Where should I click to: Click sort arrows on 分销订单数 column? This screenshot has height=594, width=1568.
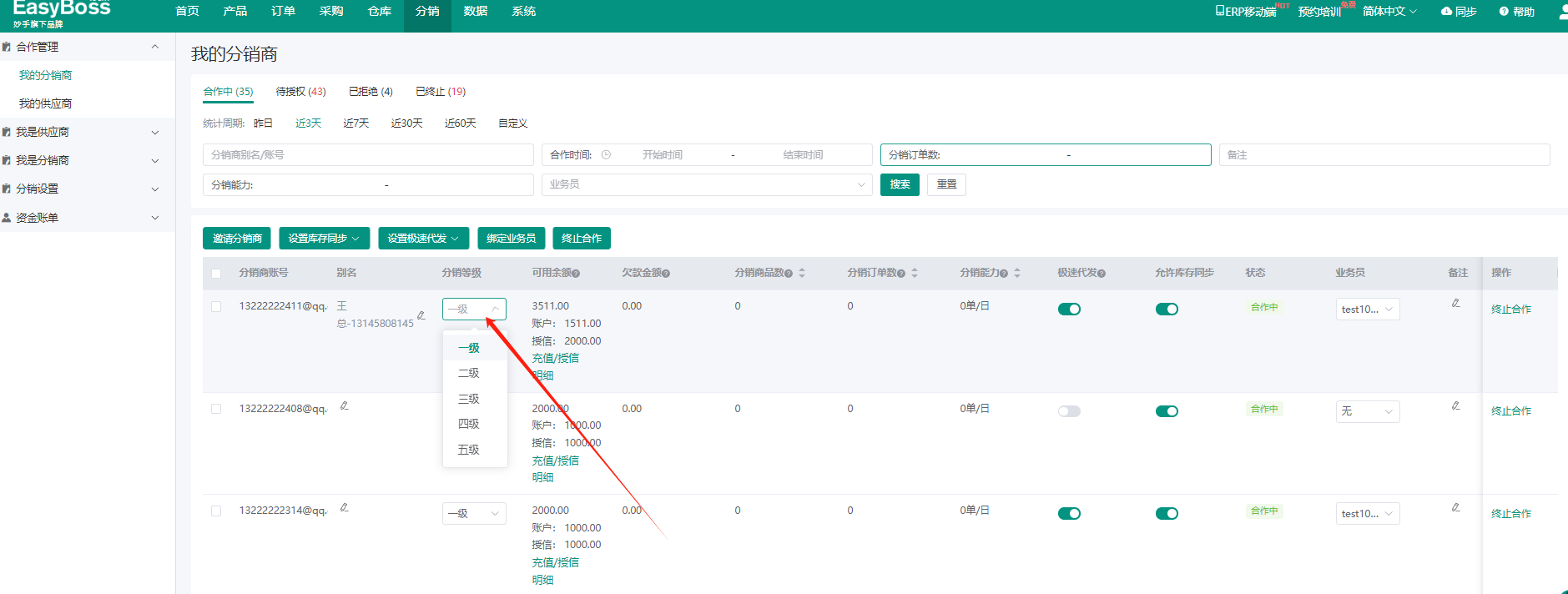pyautogui.click(x=915, y=273)
